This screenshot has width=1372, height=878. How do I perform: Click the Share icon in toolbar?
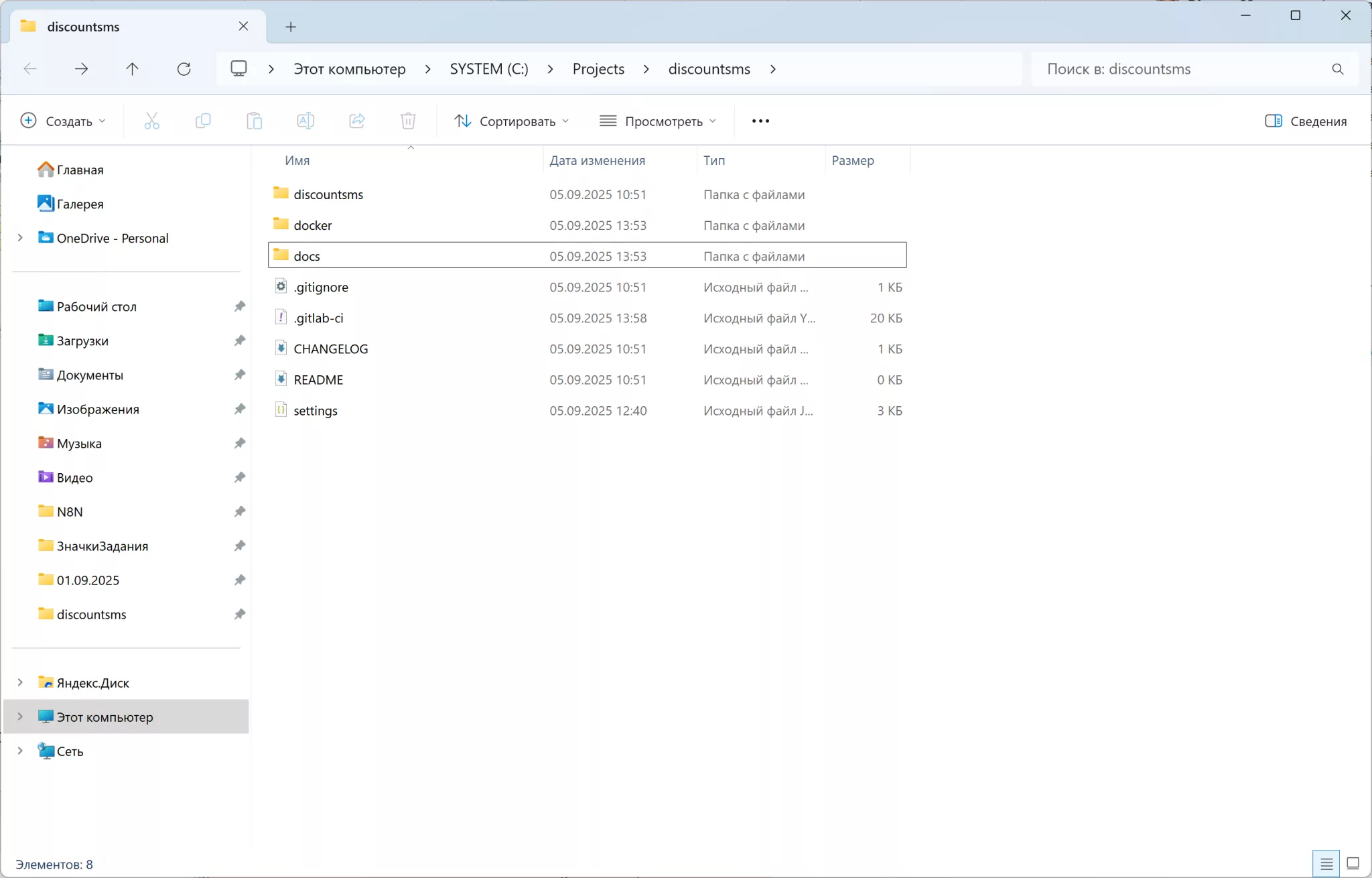click(357, 121)
